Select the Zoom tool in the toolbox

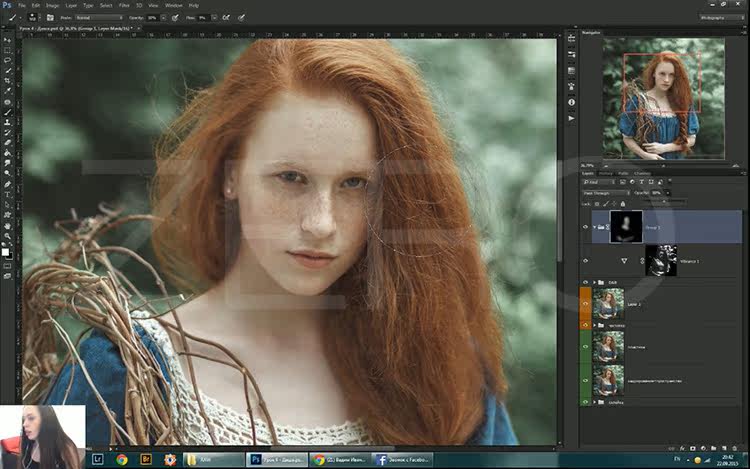7,236
